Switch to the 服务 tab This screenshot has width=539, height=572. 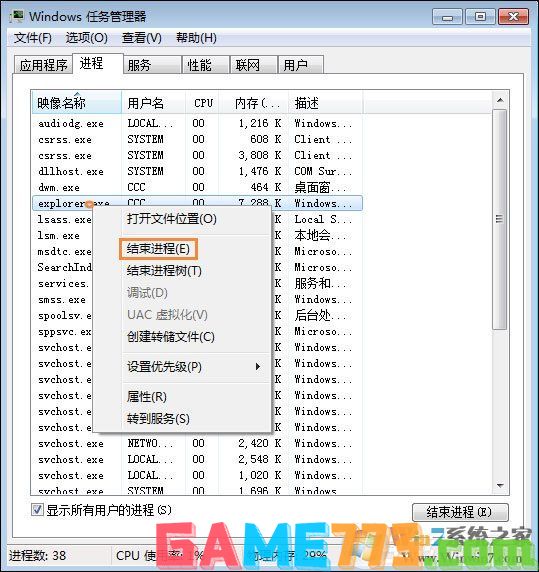click(x=152, y=65)
